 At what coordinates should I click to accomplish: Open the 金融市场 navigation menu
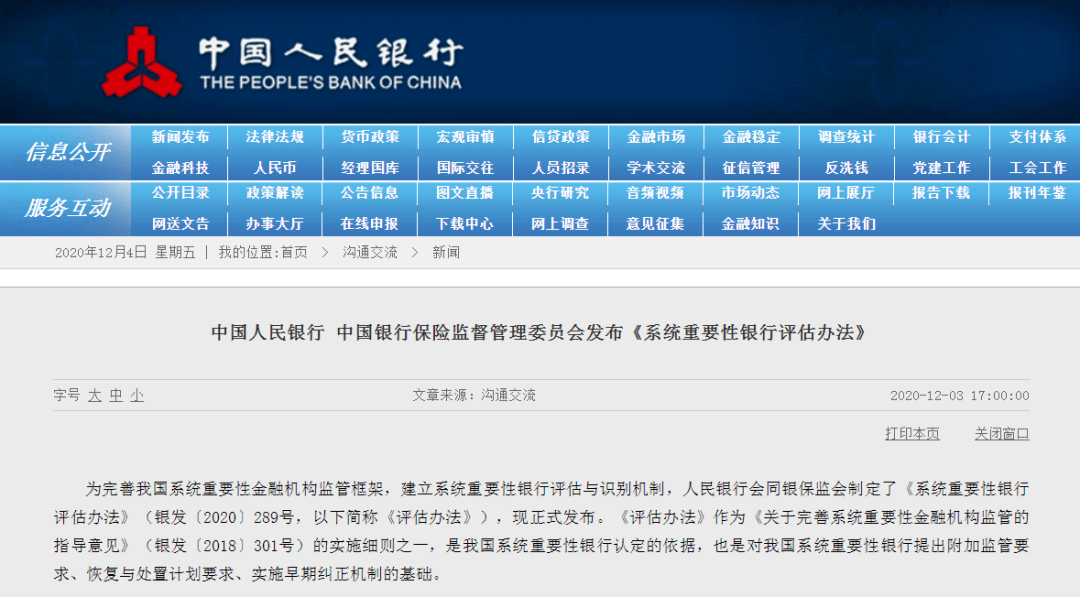pyautogui.click(x=655, y=137)
